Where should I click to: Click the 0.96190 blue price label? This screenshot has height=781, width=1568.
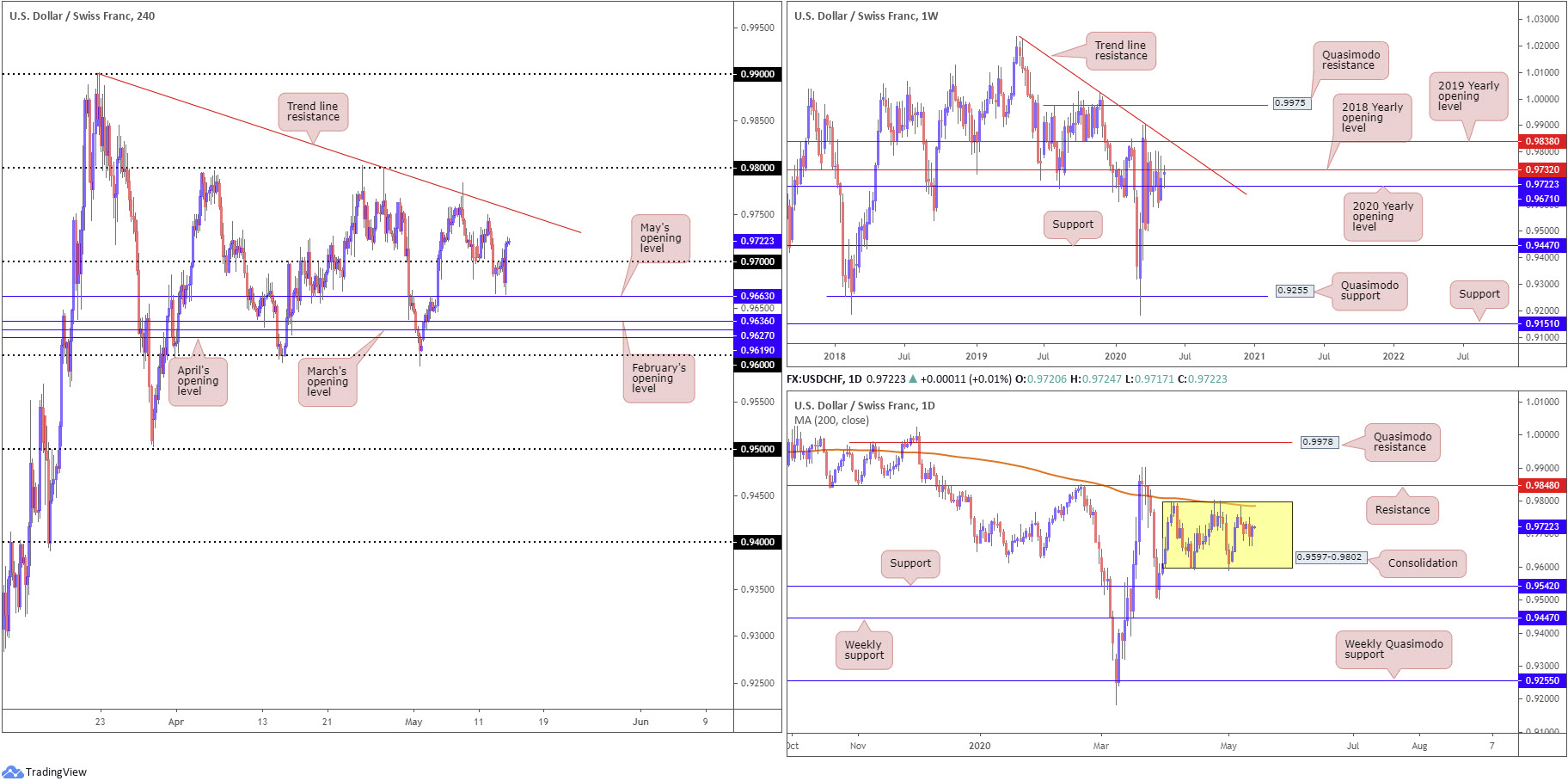pyautogui.click(x=757, y=350)
